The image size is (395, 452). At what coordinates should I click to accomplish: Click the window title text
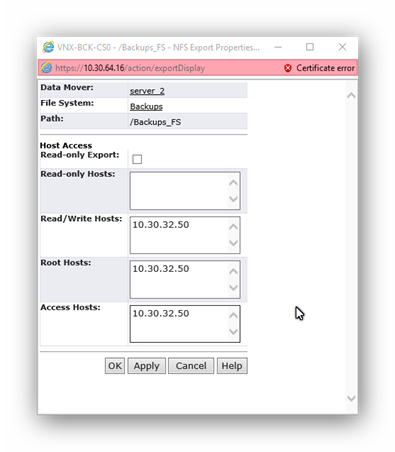158,47
